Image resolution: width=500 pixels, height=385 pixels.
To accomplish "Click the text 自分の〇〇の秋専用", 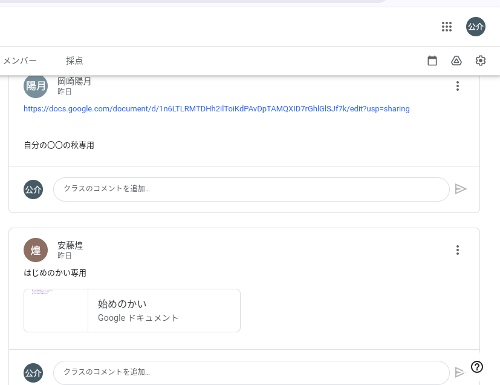I will (59, 145).
